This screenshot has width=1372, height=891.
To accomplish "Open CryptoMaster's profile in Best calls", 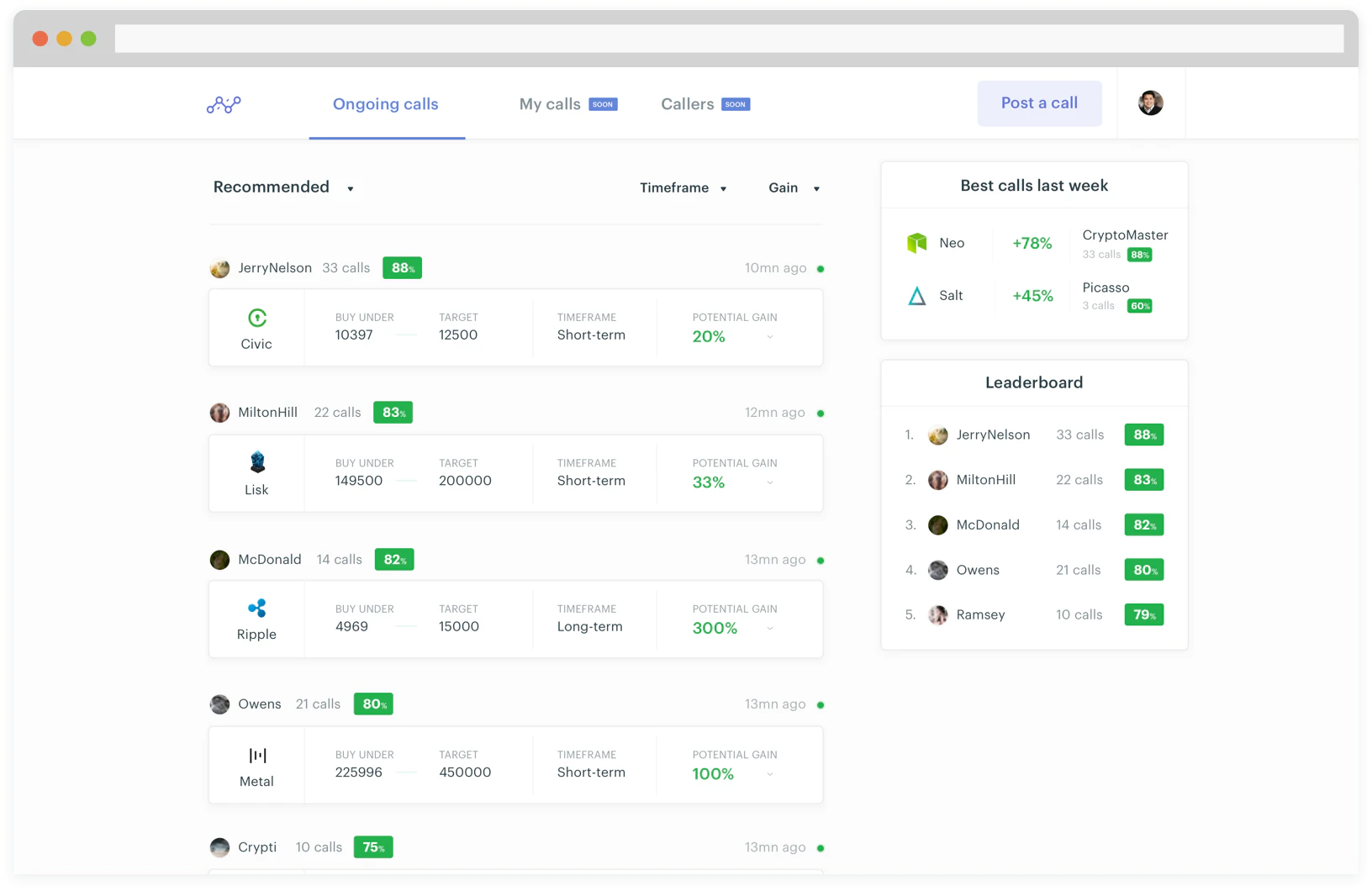I will click(1125, 235).
